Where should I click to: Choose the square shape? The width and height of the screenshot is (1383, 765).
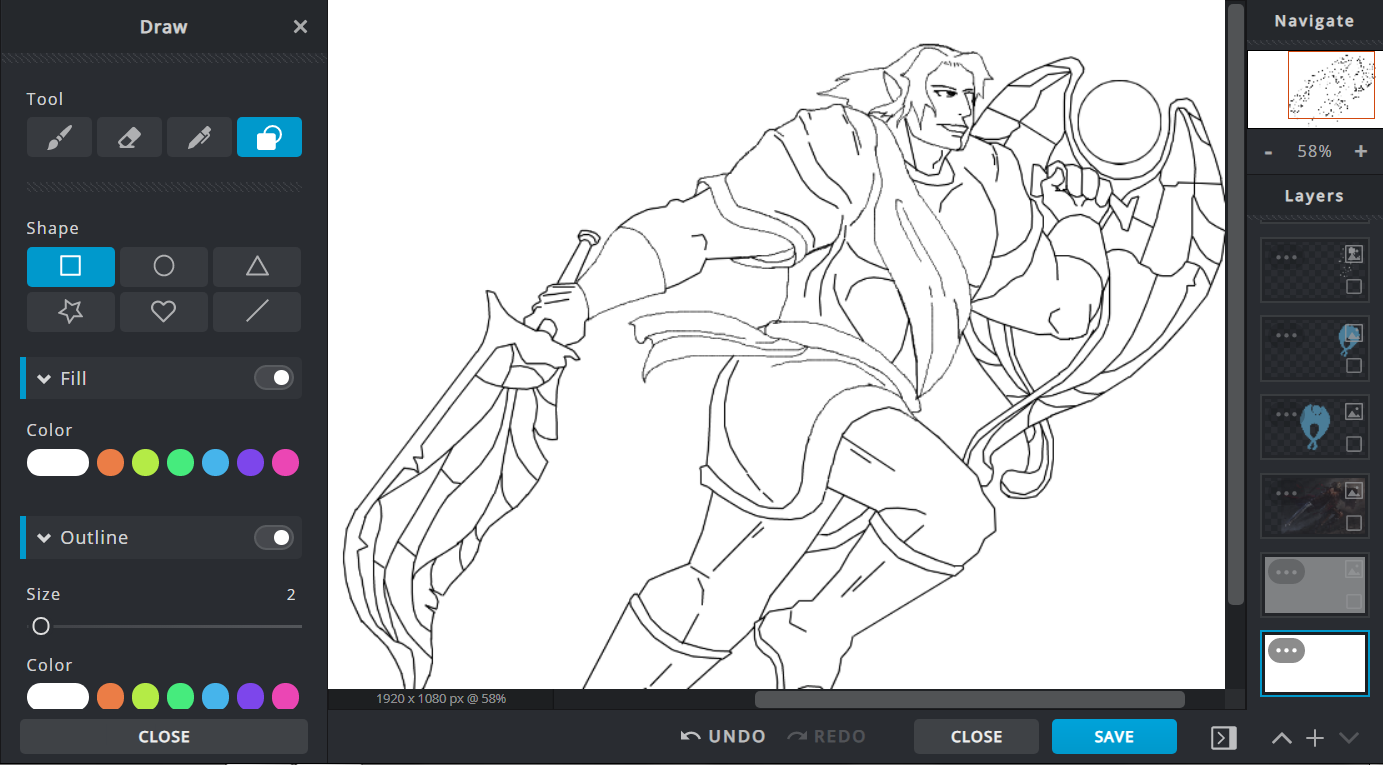pos(71,266)
